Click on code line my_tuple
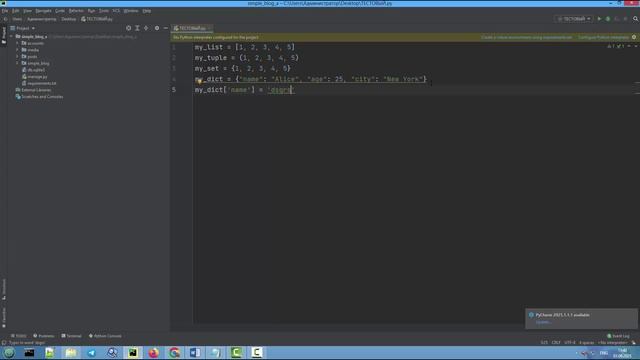The width and height of the screenshot is (640, 360). pyautogui.click(x=247, y=58)
